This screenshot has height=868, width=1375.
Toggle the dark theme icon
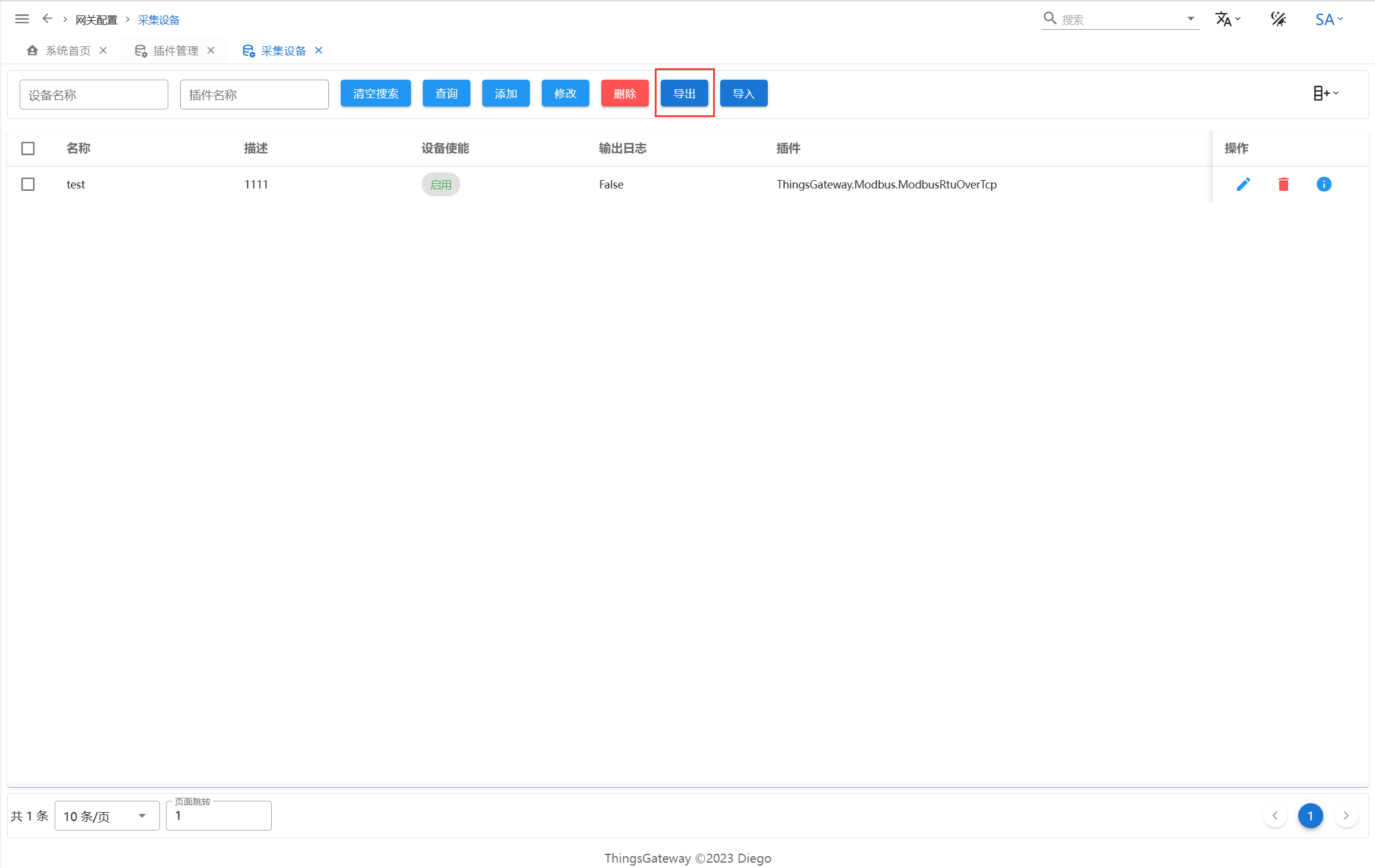coord(1278,19)
